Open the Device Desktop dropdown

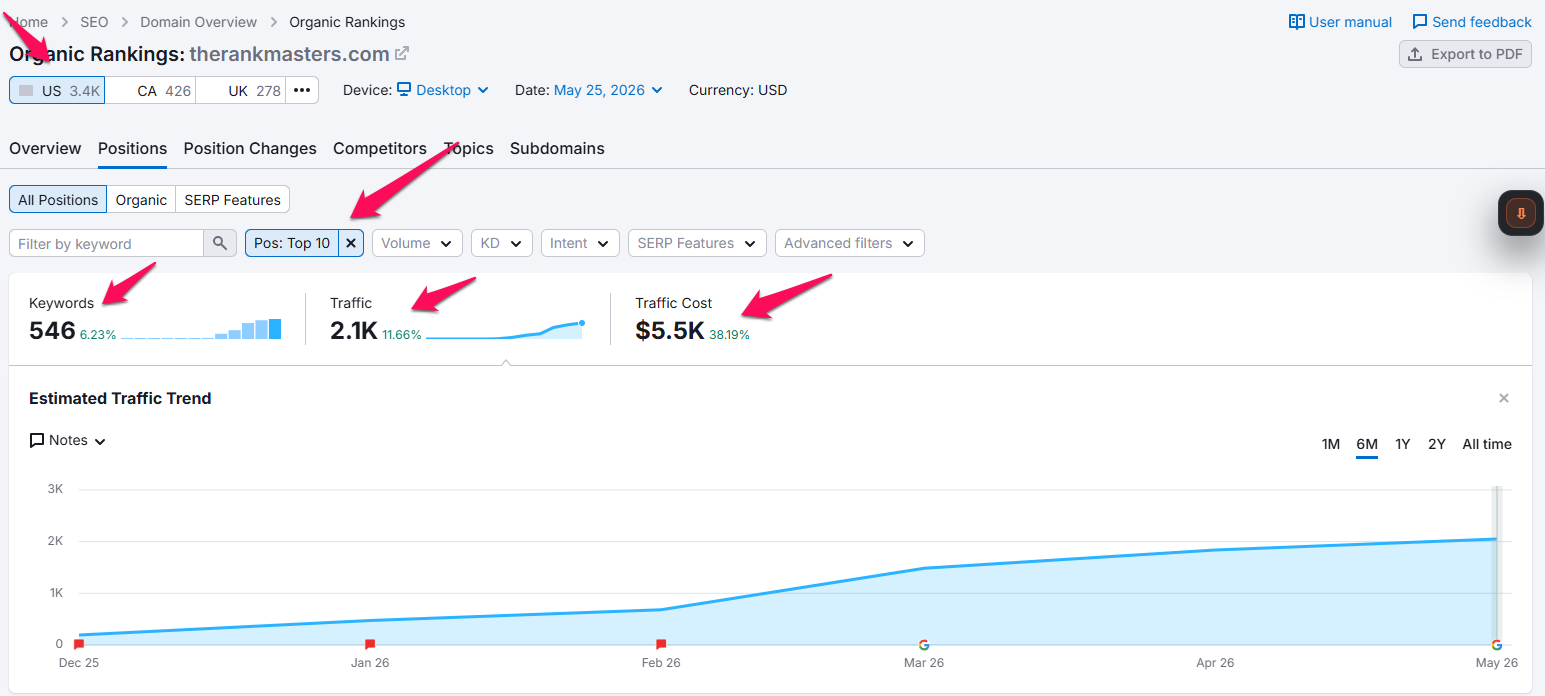click(x=442, y=90)
